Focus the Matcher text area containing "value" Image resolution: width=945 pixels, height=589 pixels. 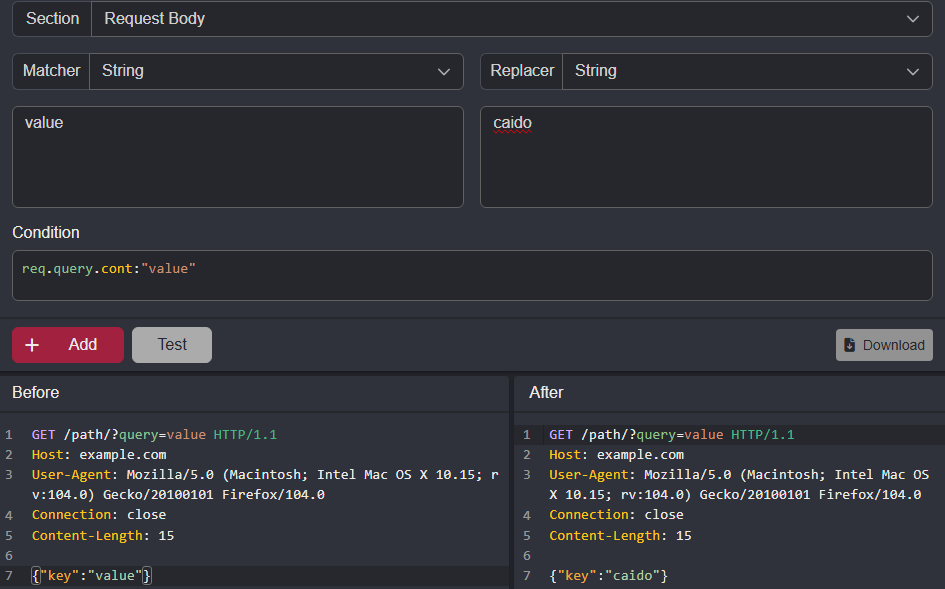(x=237, y=157)
